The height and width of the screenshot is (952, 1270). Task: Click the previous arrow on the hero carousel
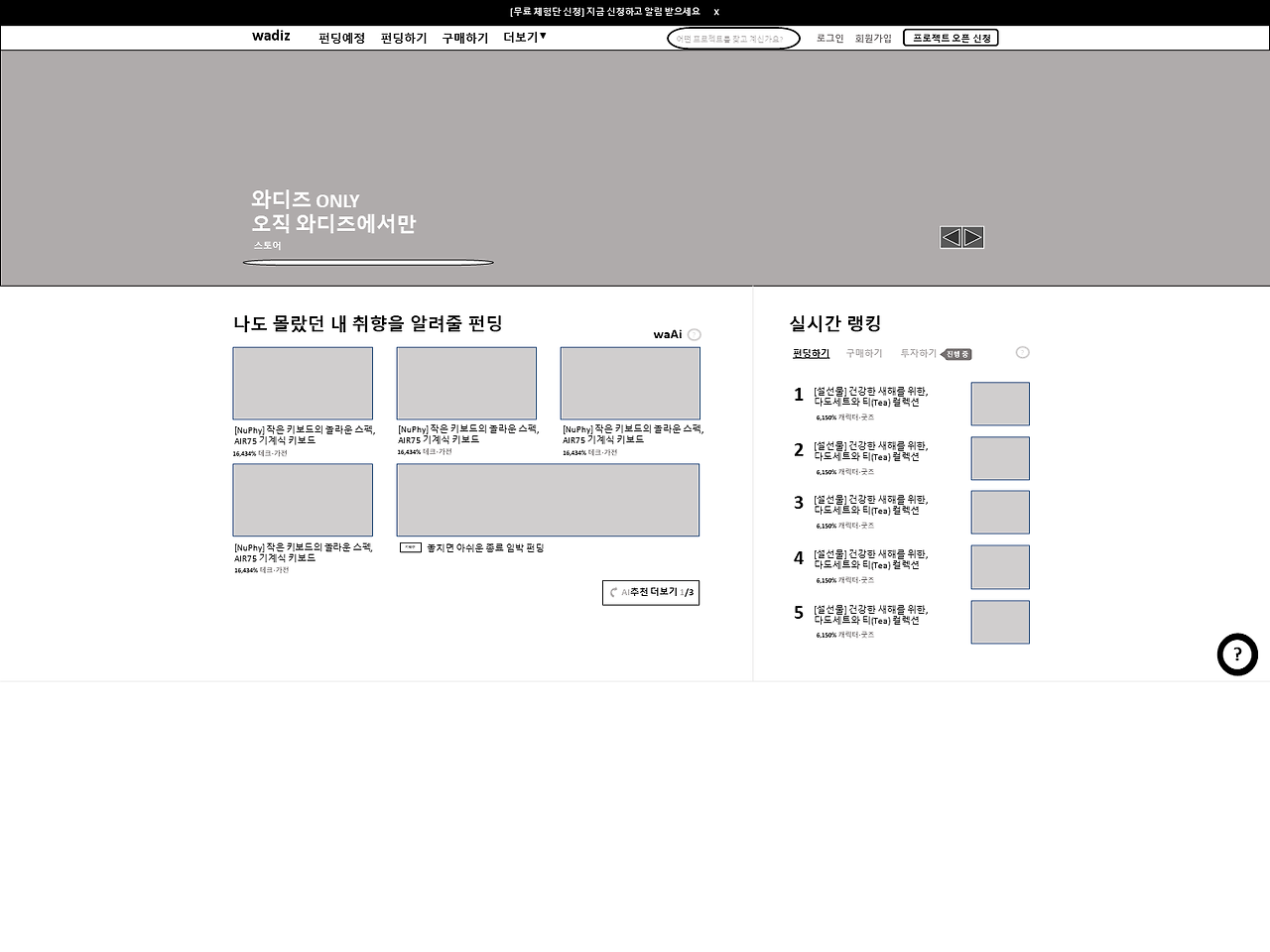951,237
